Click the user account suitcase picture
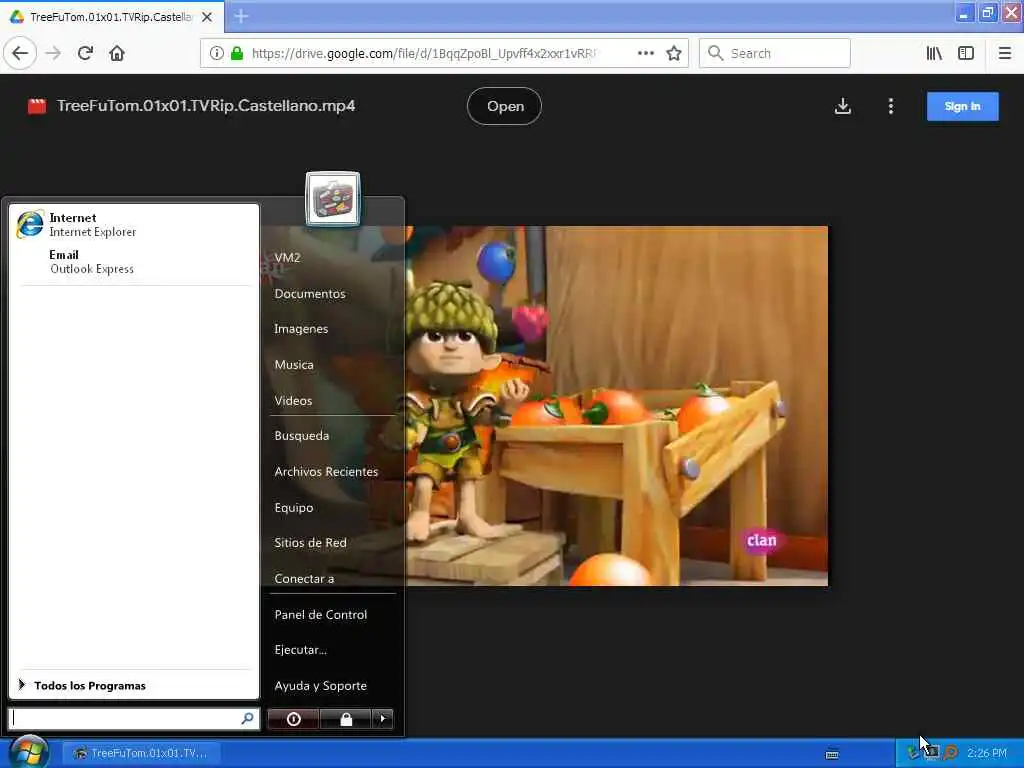Image resolution: width=1024 pixels, height=768 pixels. click(x=333, y=199)
